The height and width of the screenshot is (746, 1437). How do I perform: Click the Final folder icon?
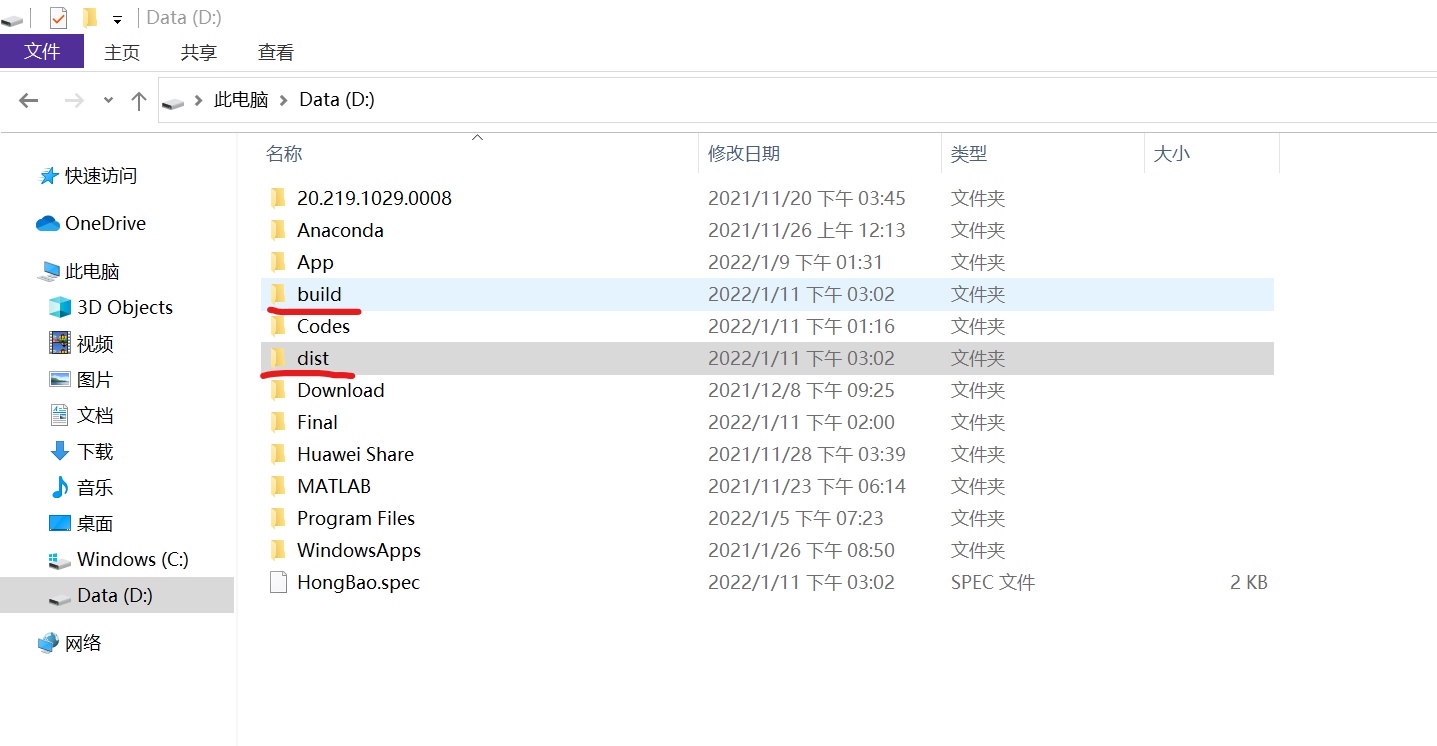pyautogui.click(x=278, y=422)
